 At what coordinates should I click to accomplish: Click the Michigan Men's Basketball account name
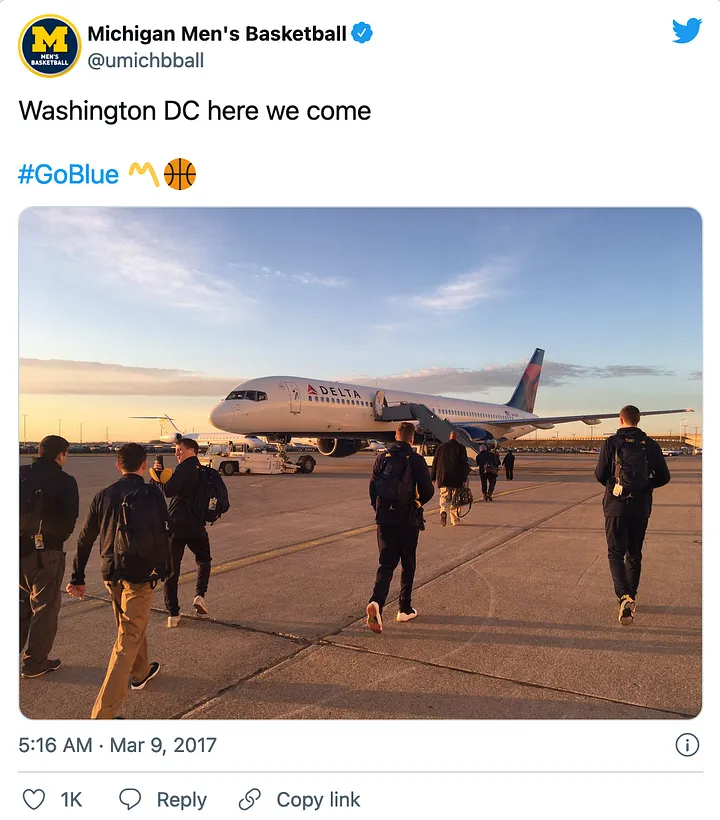click(x=217, y=33)
